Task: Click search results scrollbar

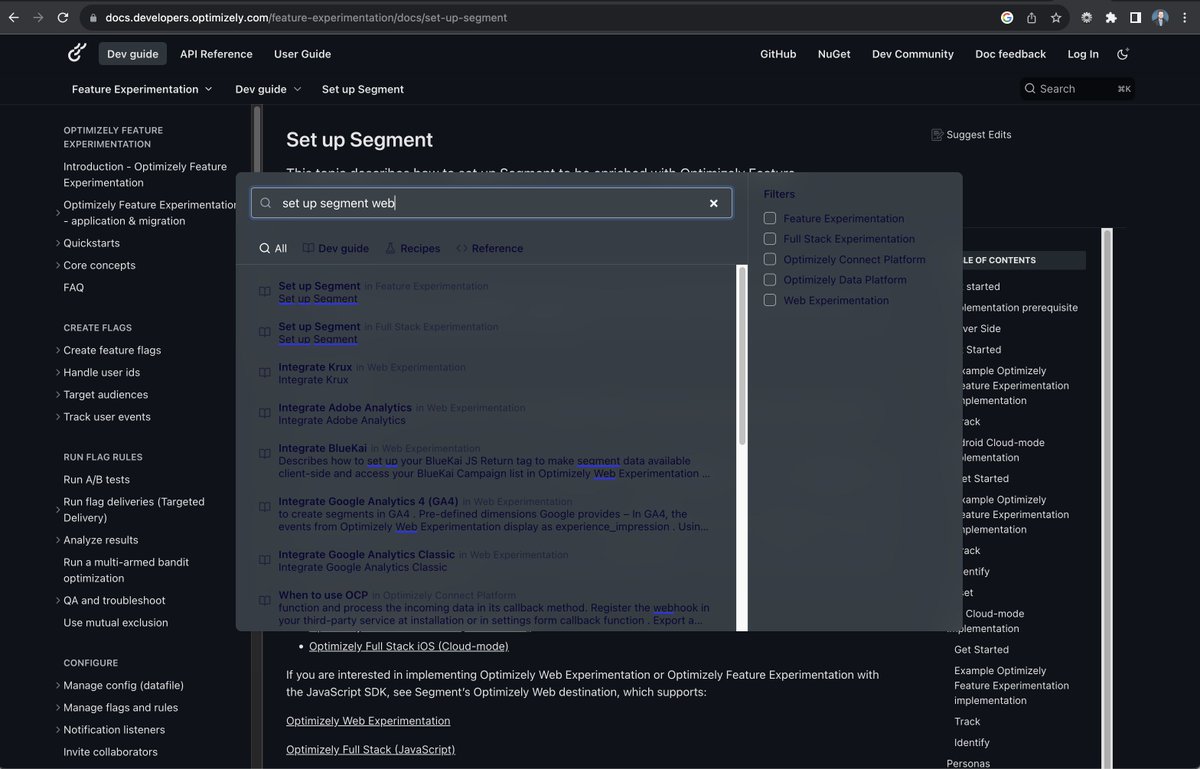Action: click(742, 355)
